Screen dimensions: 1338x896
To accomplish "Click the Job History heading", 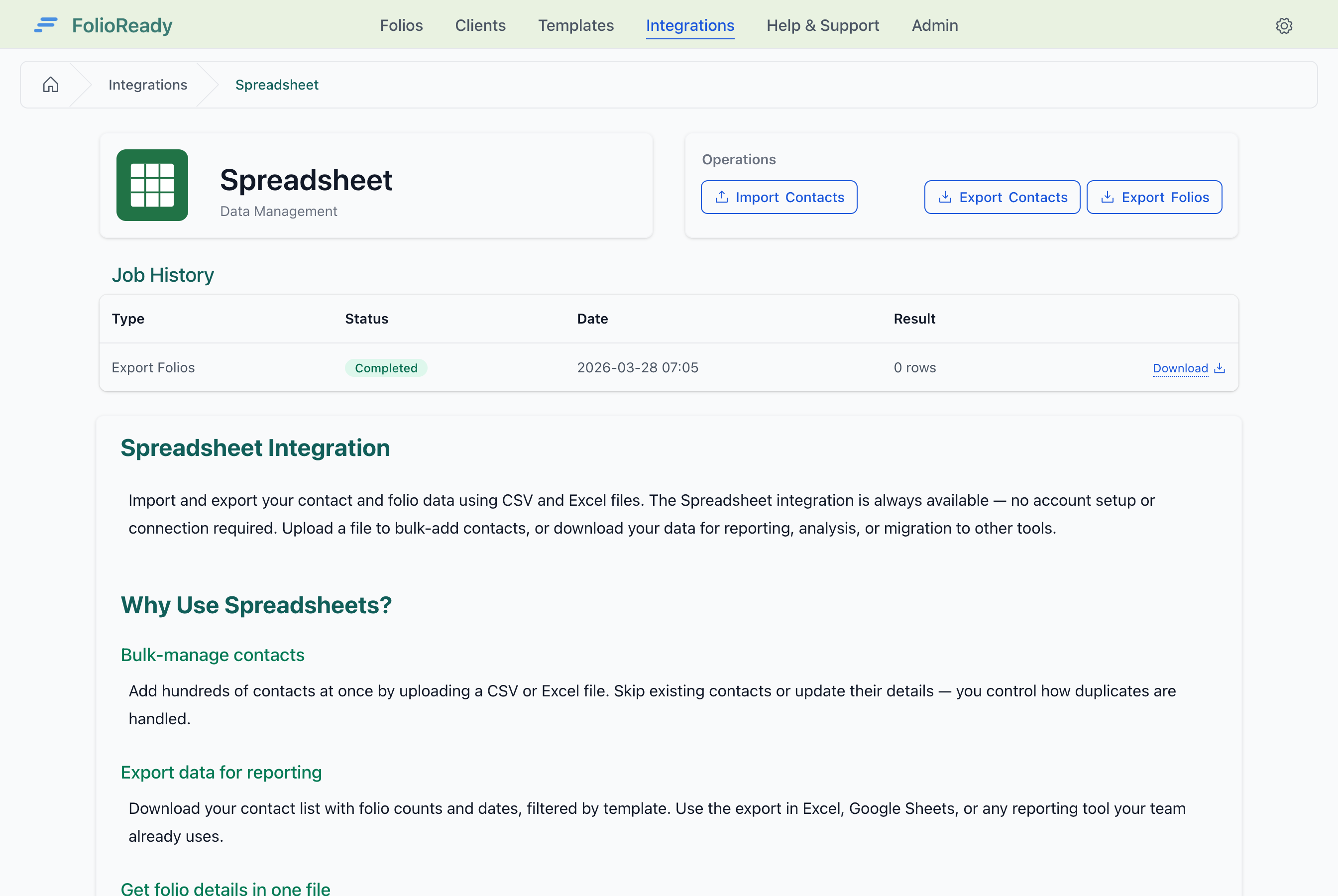I will (163, 275).
